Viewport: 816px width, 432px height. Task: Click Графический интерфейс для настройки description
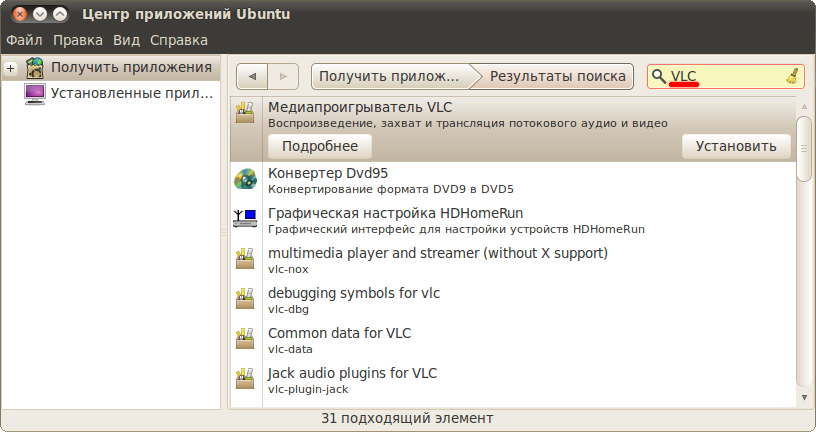click(x=456, y=230)
